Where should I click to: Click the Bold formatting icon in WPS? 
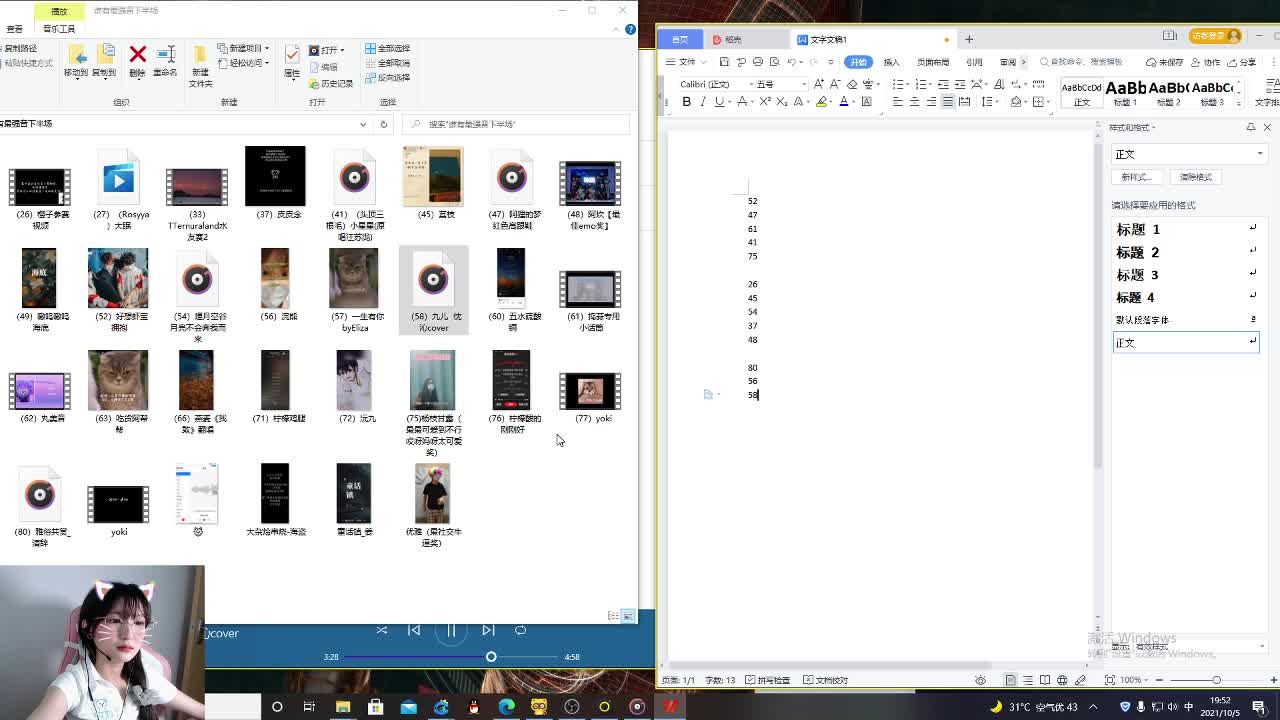(x=686, y=102)
